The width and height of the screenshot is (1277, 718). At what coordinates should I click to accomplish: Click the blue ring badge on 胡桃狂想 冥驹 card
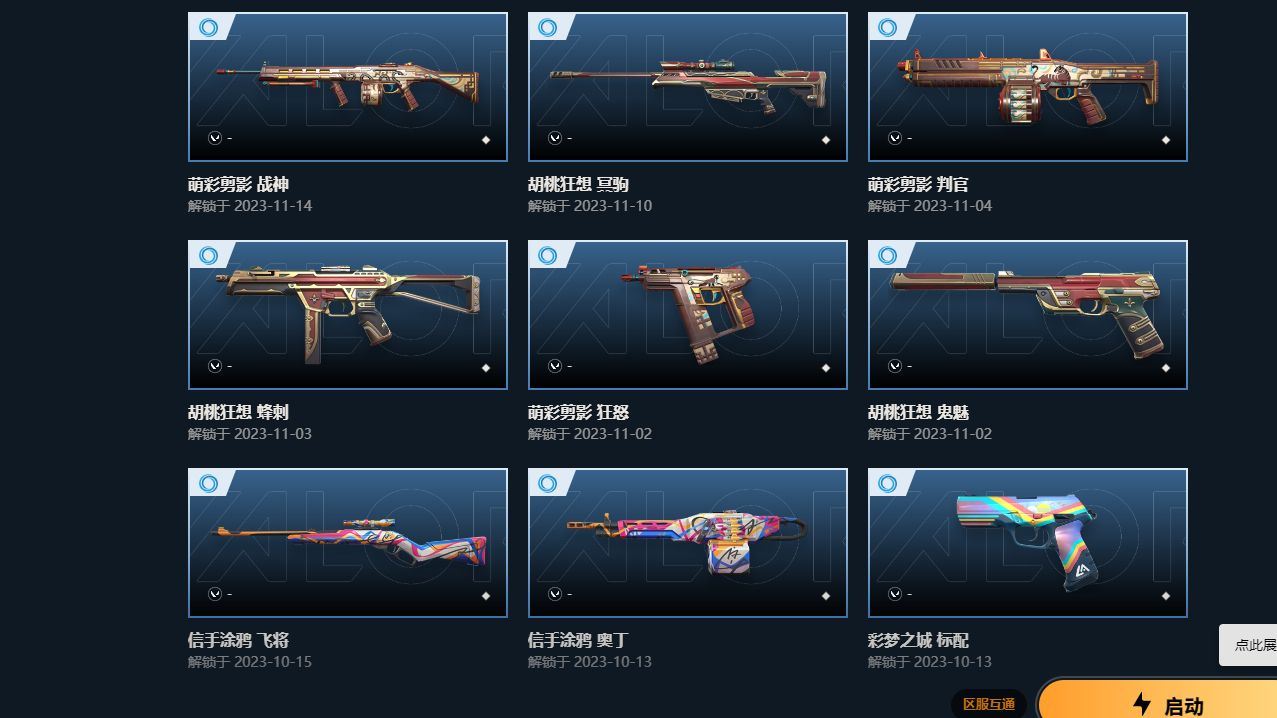(x=547, y=27)
